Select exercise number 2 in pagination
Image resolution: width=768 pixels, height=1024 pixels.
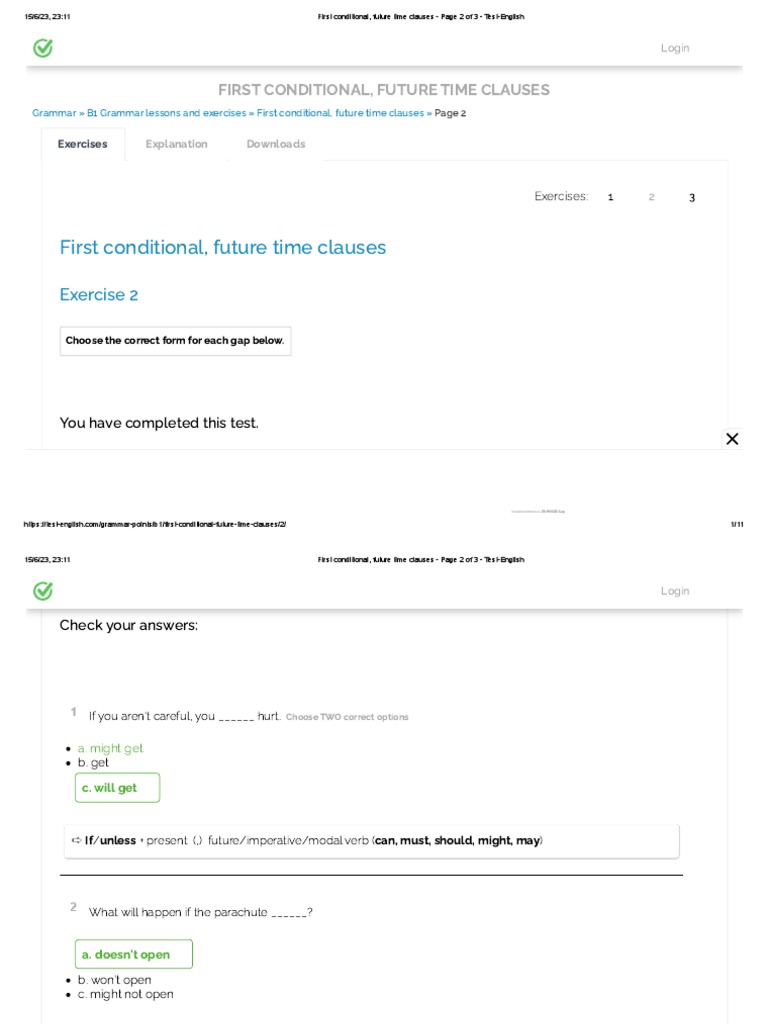(651, 197)
